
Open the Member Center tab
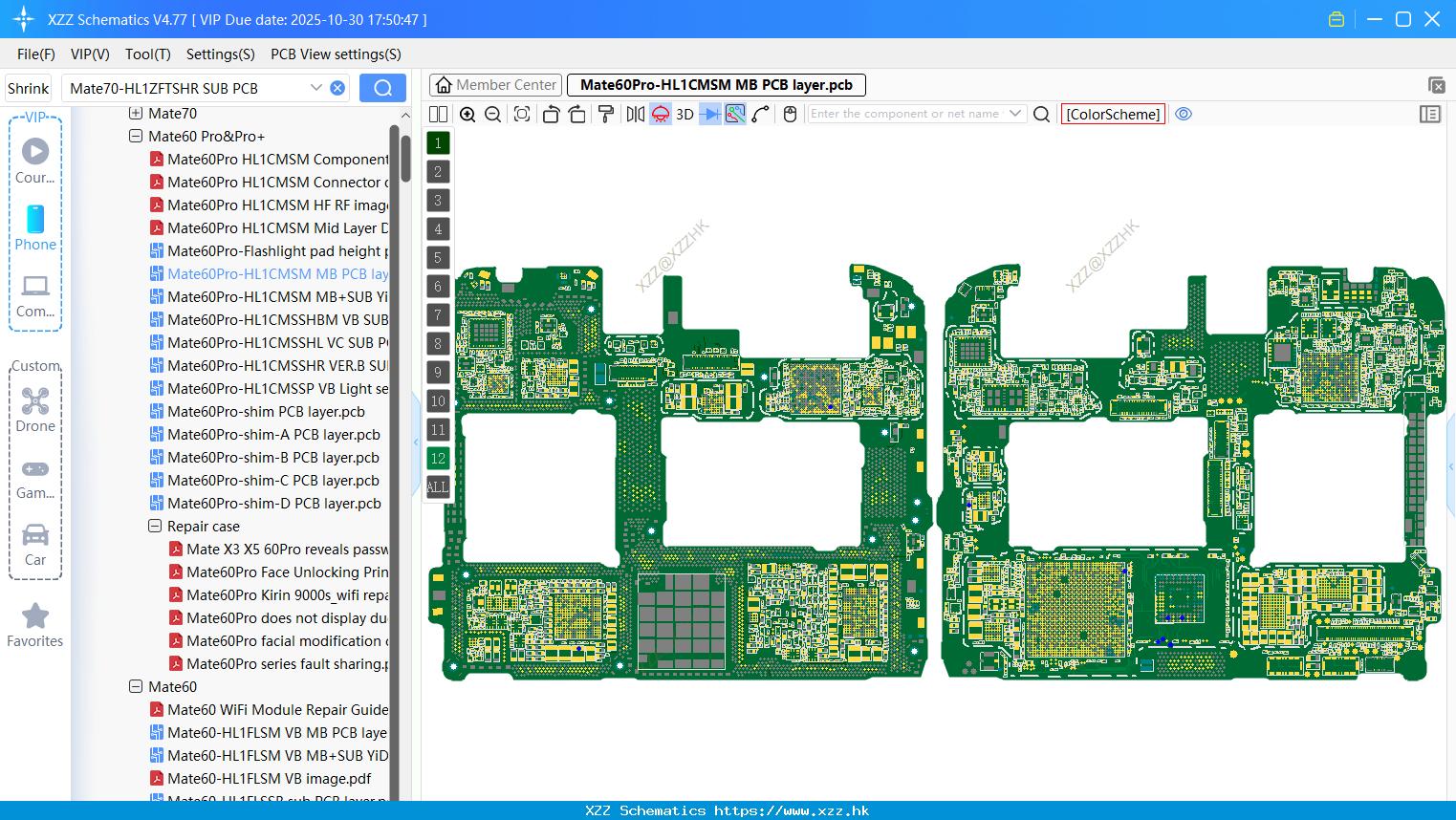[x=495, y=85]
